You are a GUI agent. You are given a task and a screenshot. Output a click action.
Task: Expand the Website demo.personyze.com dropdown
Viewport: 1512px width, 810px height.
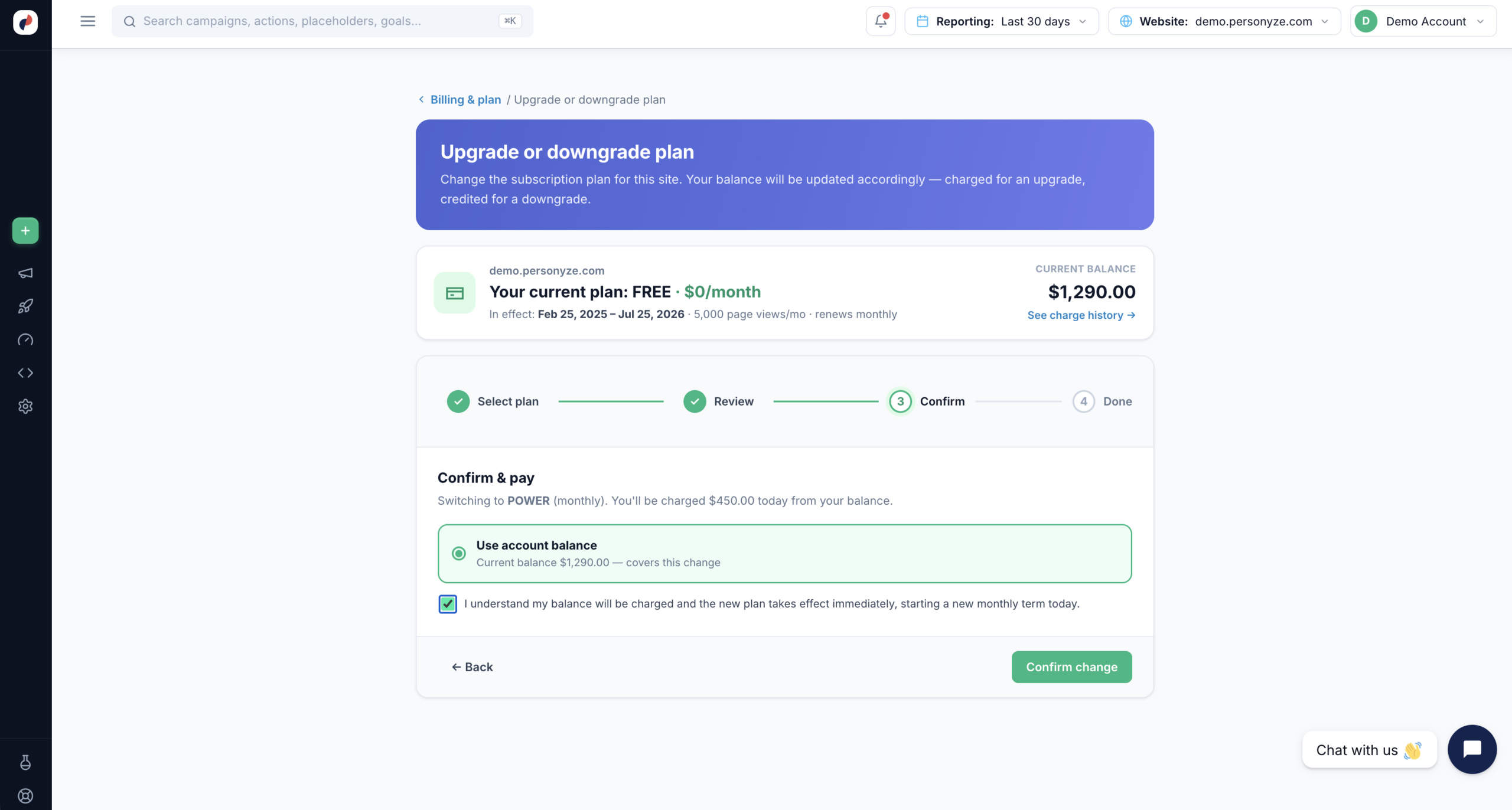click(x=1224, y=21)
